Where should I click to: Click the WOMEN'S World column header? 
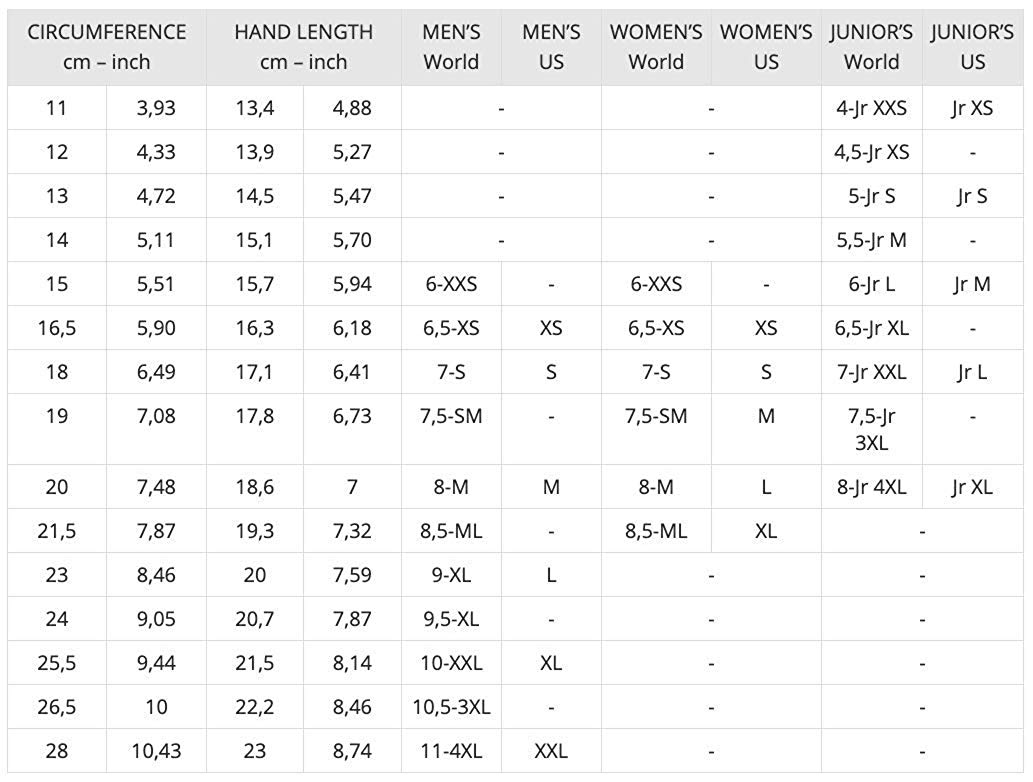[x=656, y=47]
